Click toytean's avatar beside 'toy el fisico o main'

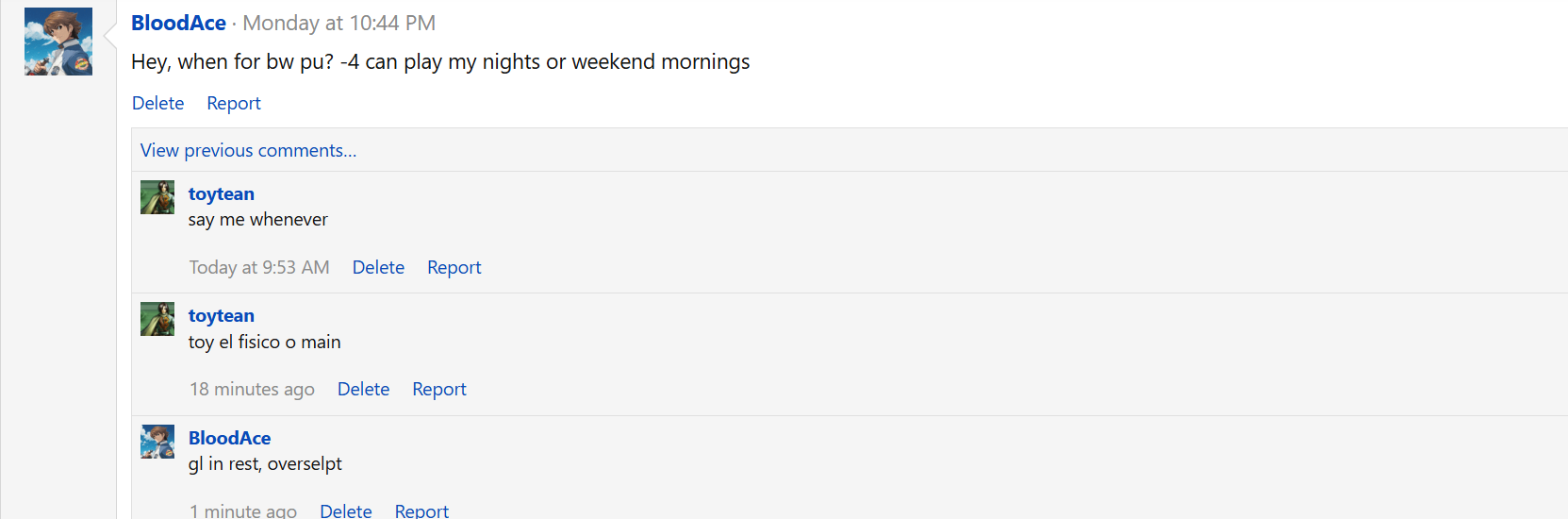157,319
